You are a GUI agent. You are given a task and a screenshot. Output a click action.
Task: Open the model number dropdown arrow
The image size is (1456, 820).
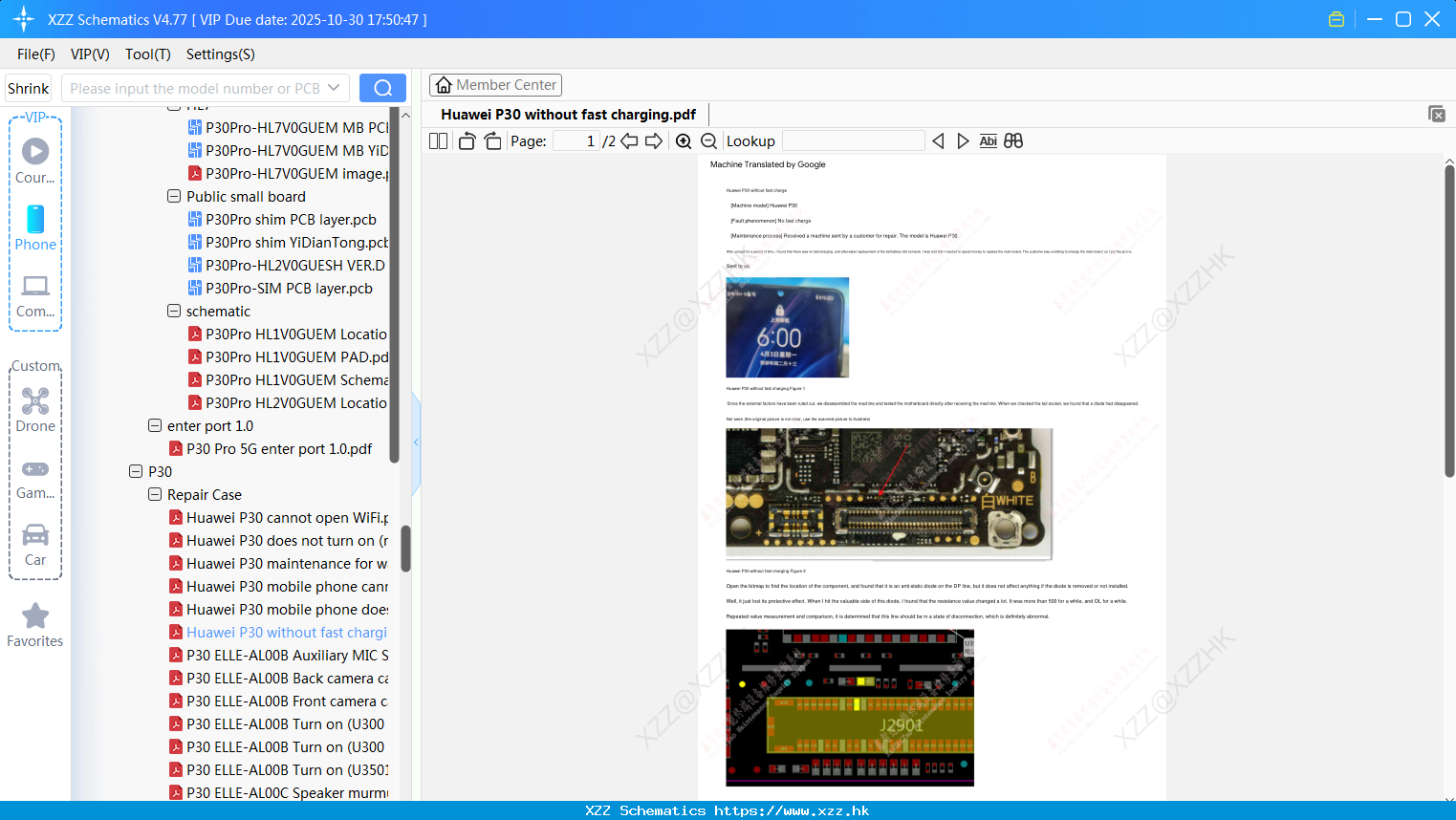(x=334, y=88)
